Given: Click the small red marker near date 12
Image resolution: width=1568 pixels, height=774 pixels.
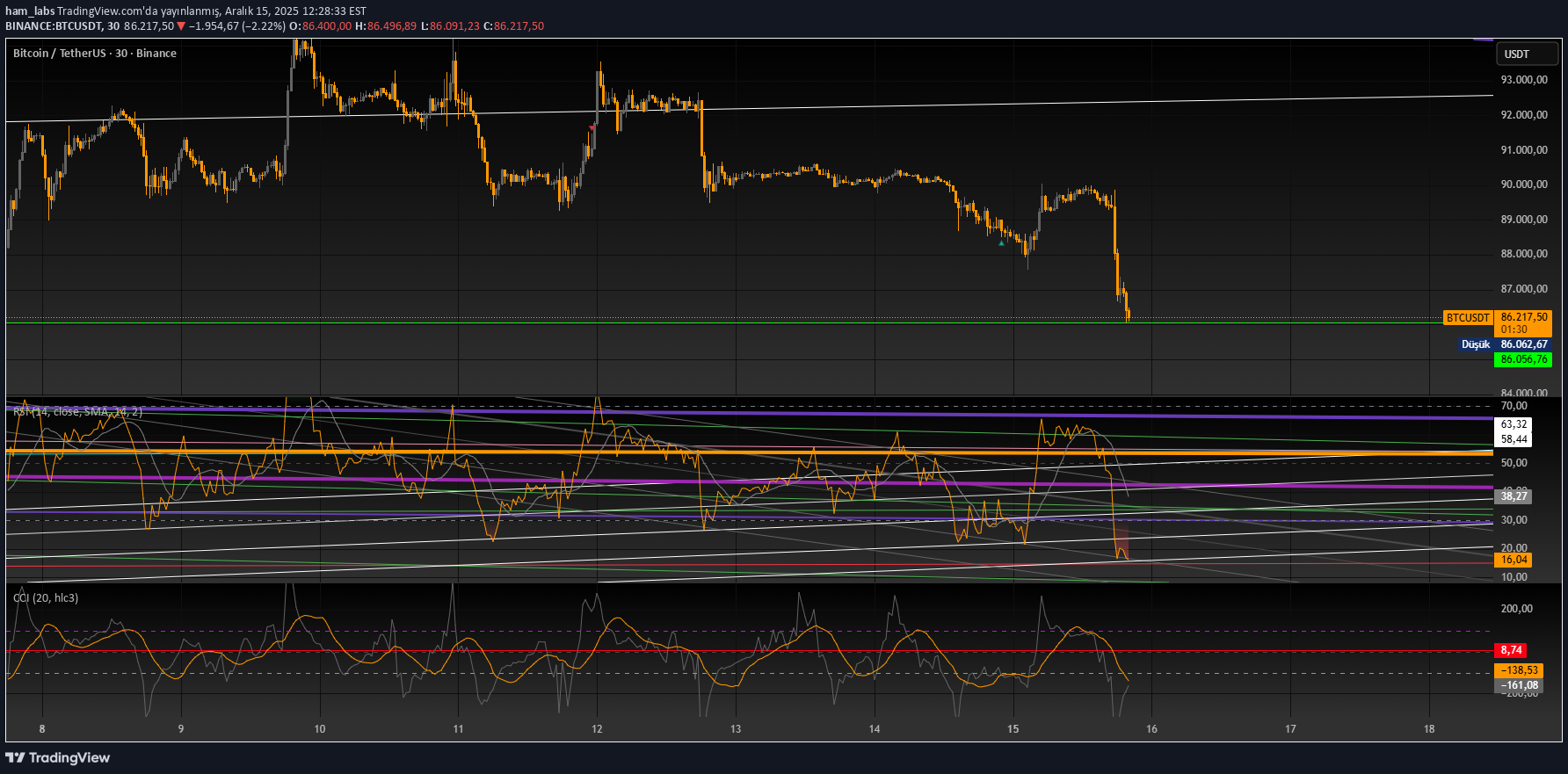Looking at the screenshot, I should (x=592, y=127).
